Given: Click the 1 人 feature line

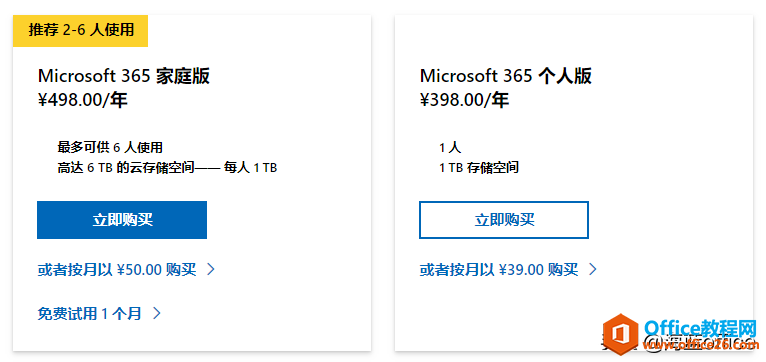Looking at the screenshot, I should (x=450, y=147).
